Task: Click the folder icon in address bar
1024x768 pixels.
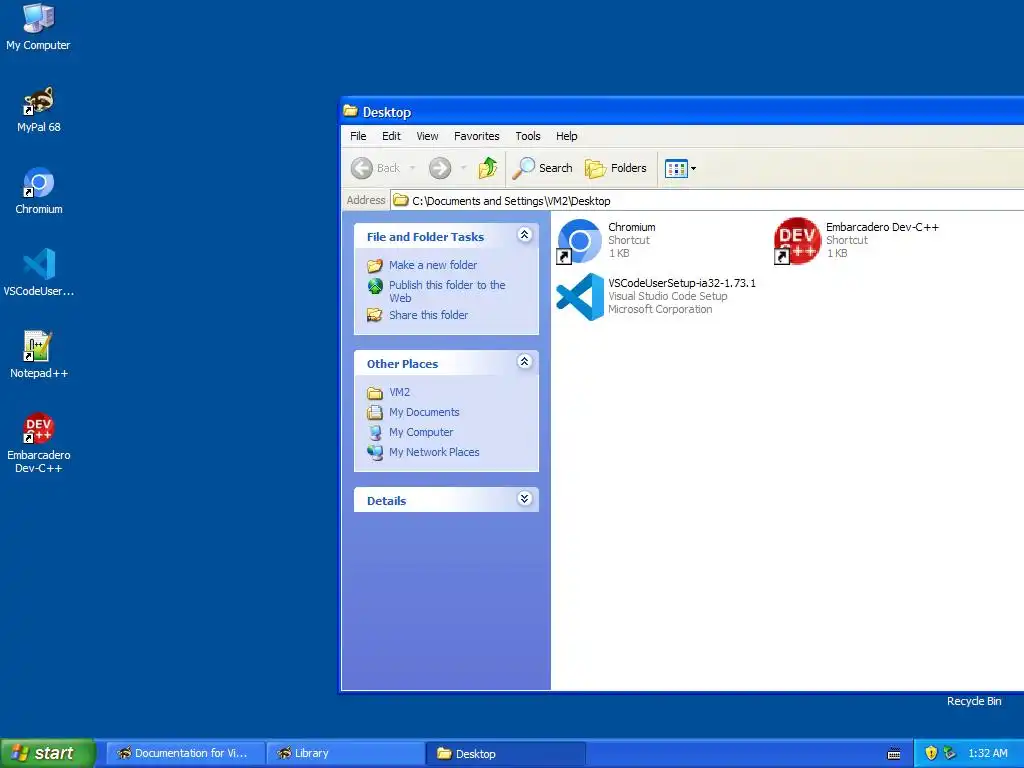Action: tap(401, 200)
